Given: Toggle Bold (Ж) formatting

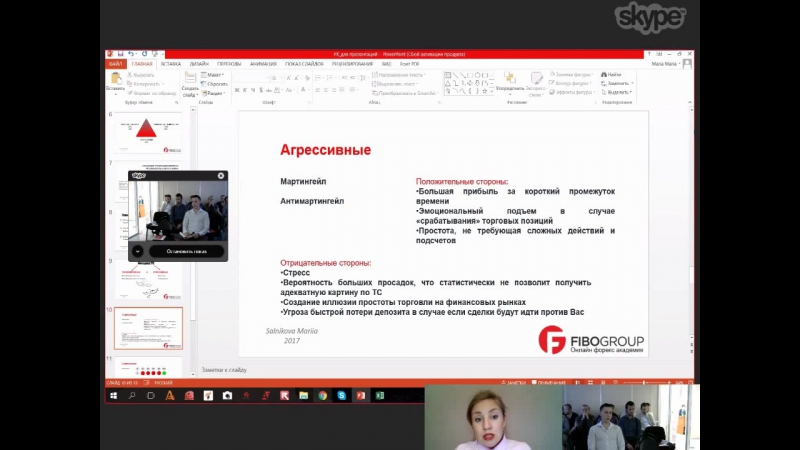Looking at the screenshot, I should (237, 90).
